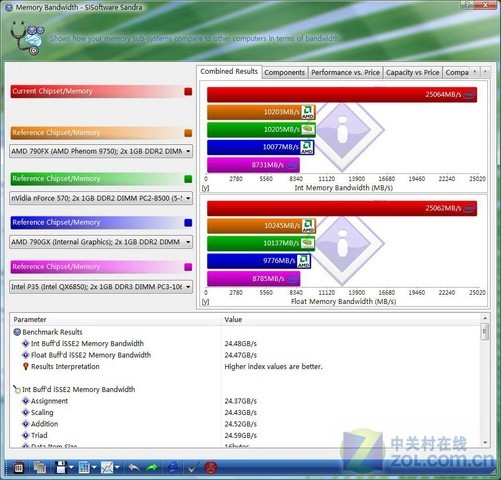The height and width of the screenshot is (480, 501).
Task: Click the blue refresh results icon
Action: click(x=172, y=468)
